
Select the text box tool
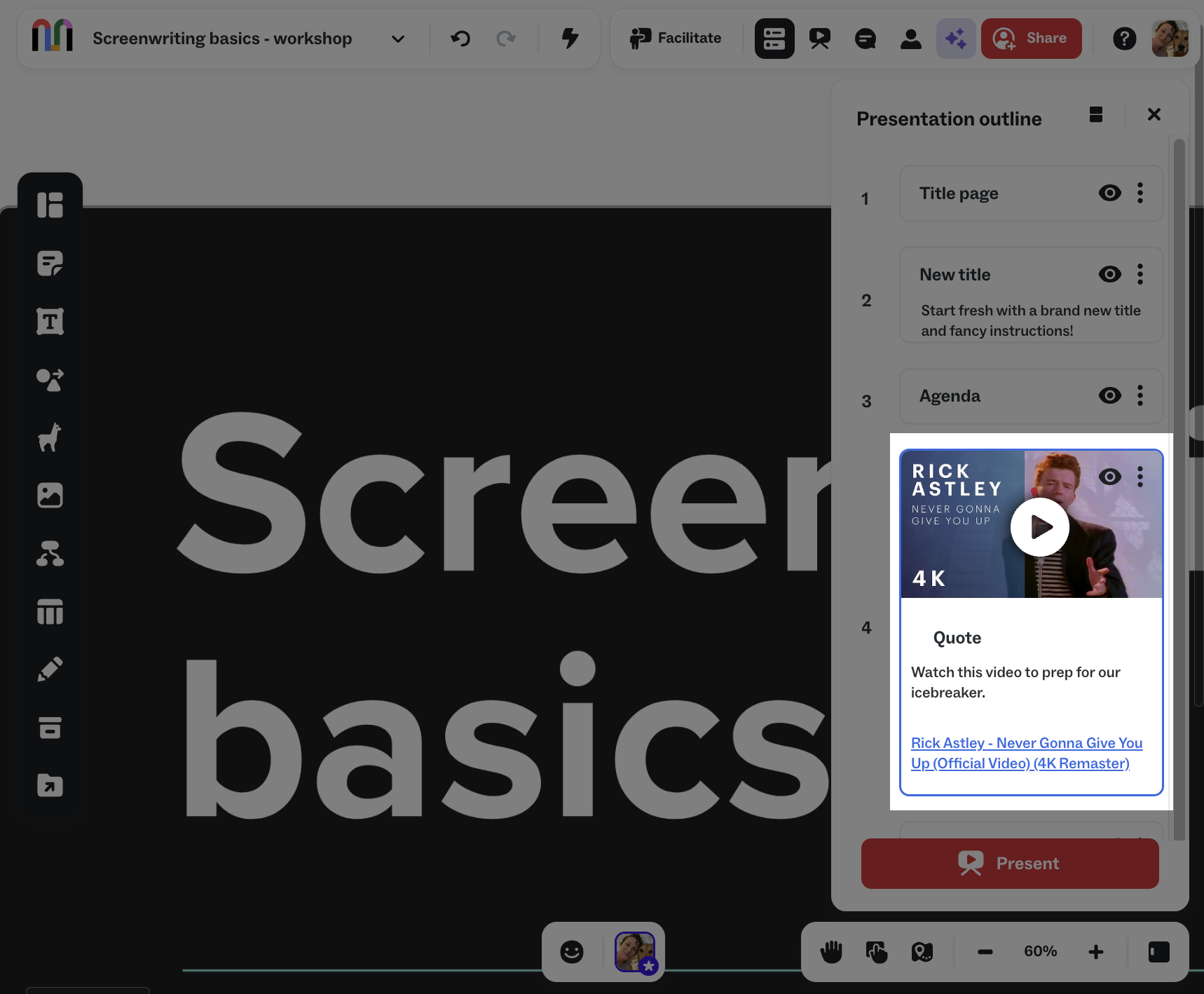[50, 322]
